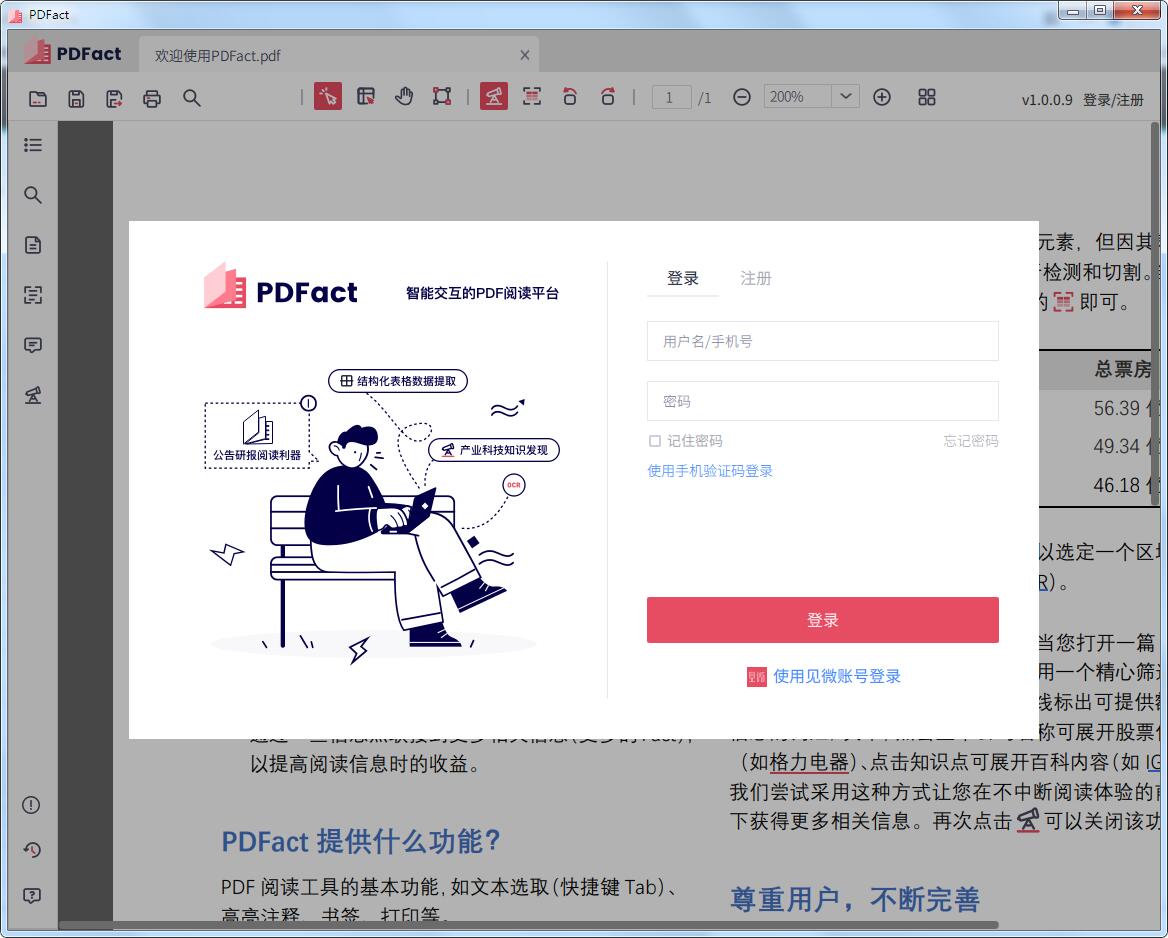Switch to the 登录 tab
The height and width of the screenshot is (938, 1168).
click(682, 279)
